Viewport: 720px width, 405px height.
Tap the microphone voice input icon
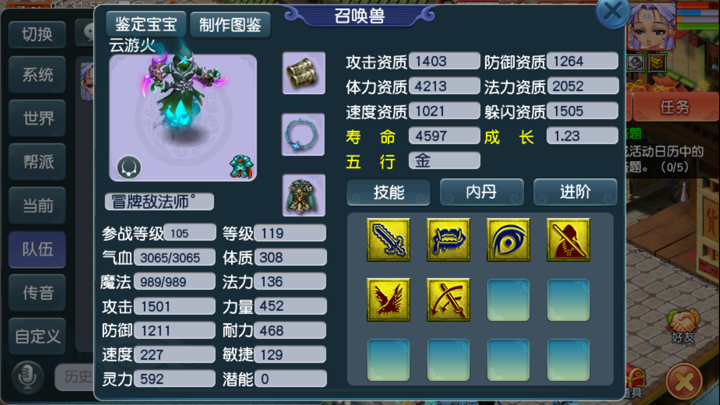click(x=28, y=377)
